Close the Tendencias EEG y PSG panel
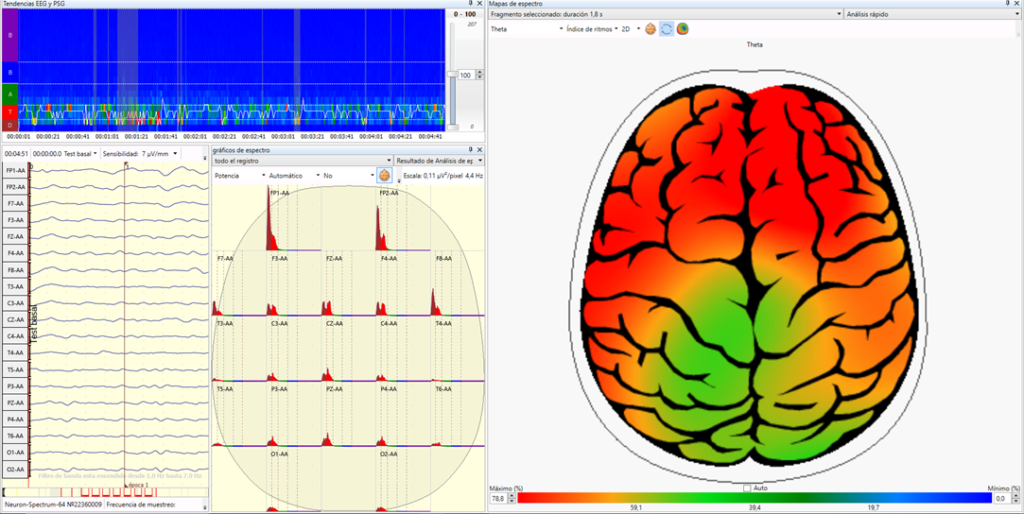The image size is (1024, 514). pyautogui.click(x=479, y=4)
